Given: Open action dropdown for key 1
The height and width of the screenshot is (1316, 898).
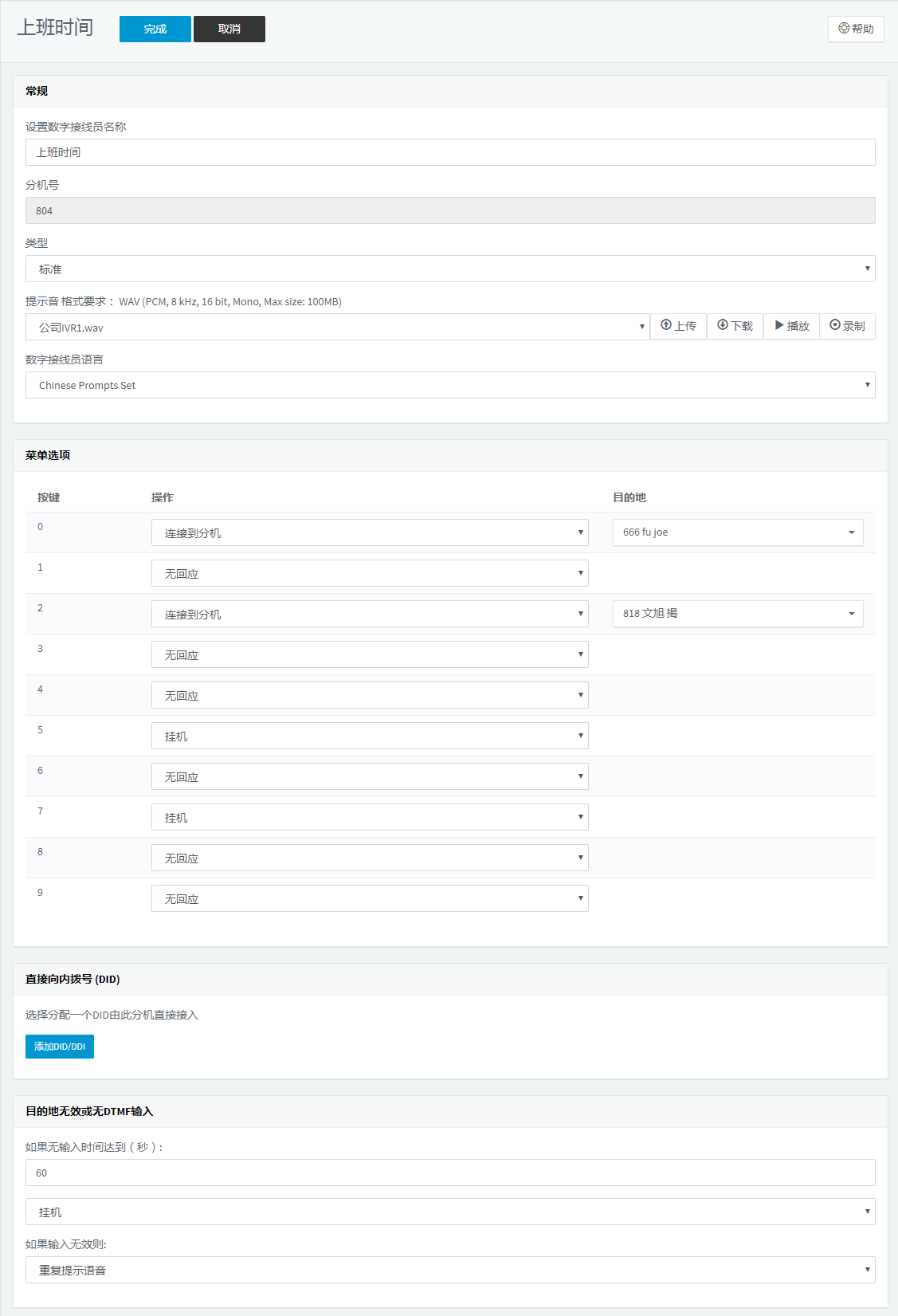Looking at the screenshot, I should [x=370, y=573].
